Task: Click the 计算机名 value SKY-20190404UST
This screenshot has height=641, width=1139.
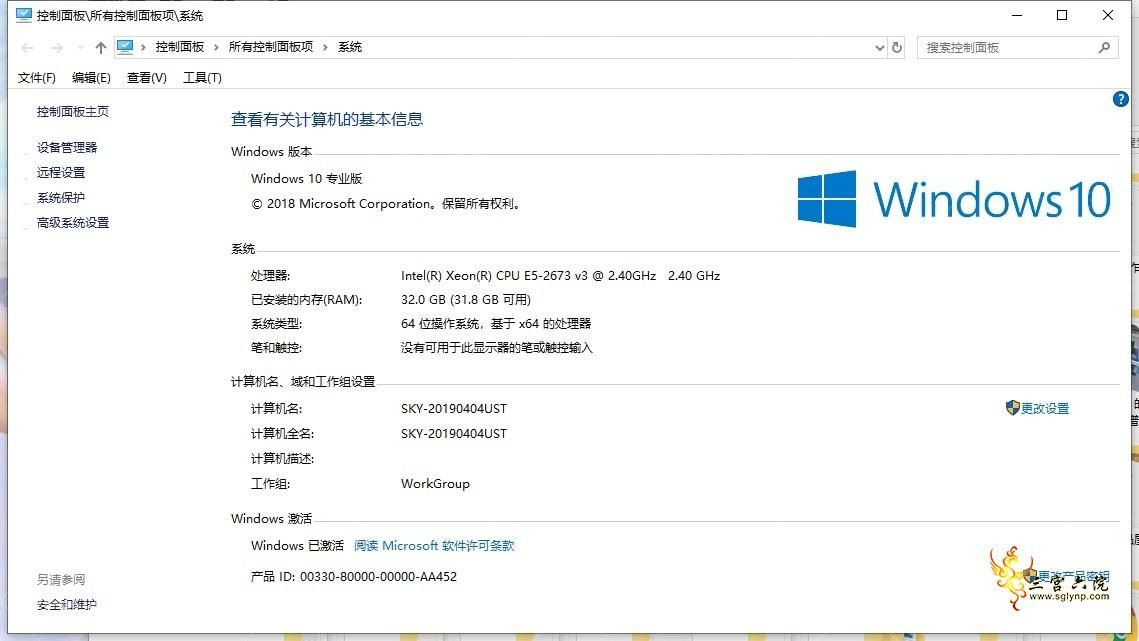Action: click(454, 409)
